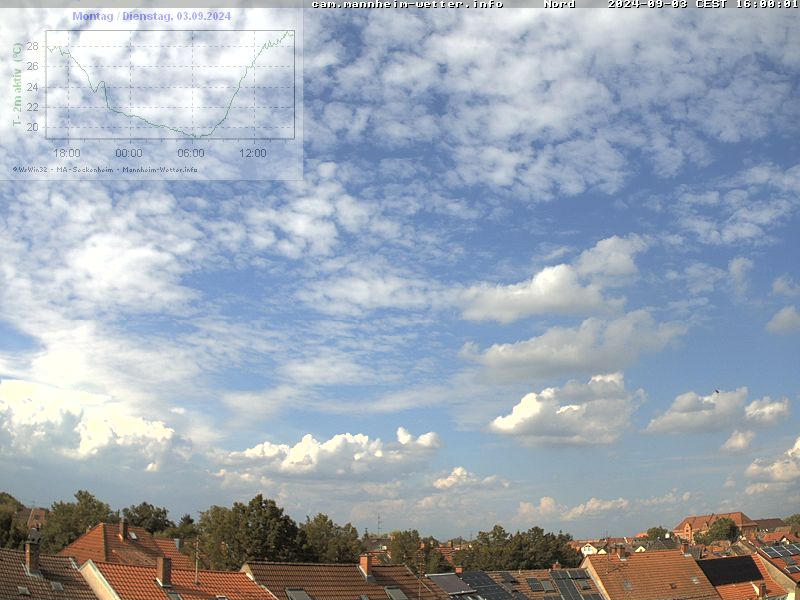Click the T- 2m aktiv (°C) axis label
The image size is (800, 600).
click(17, 84)
